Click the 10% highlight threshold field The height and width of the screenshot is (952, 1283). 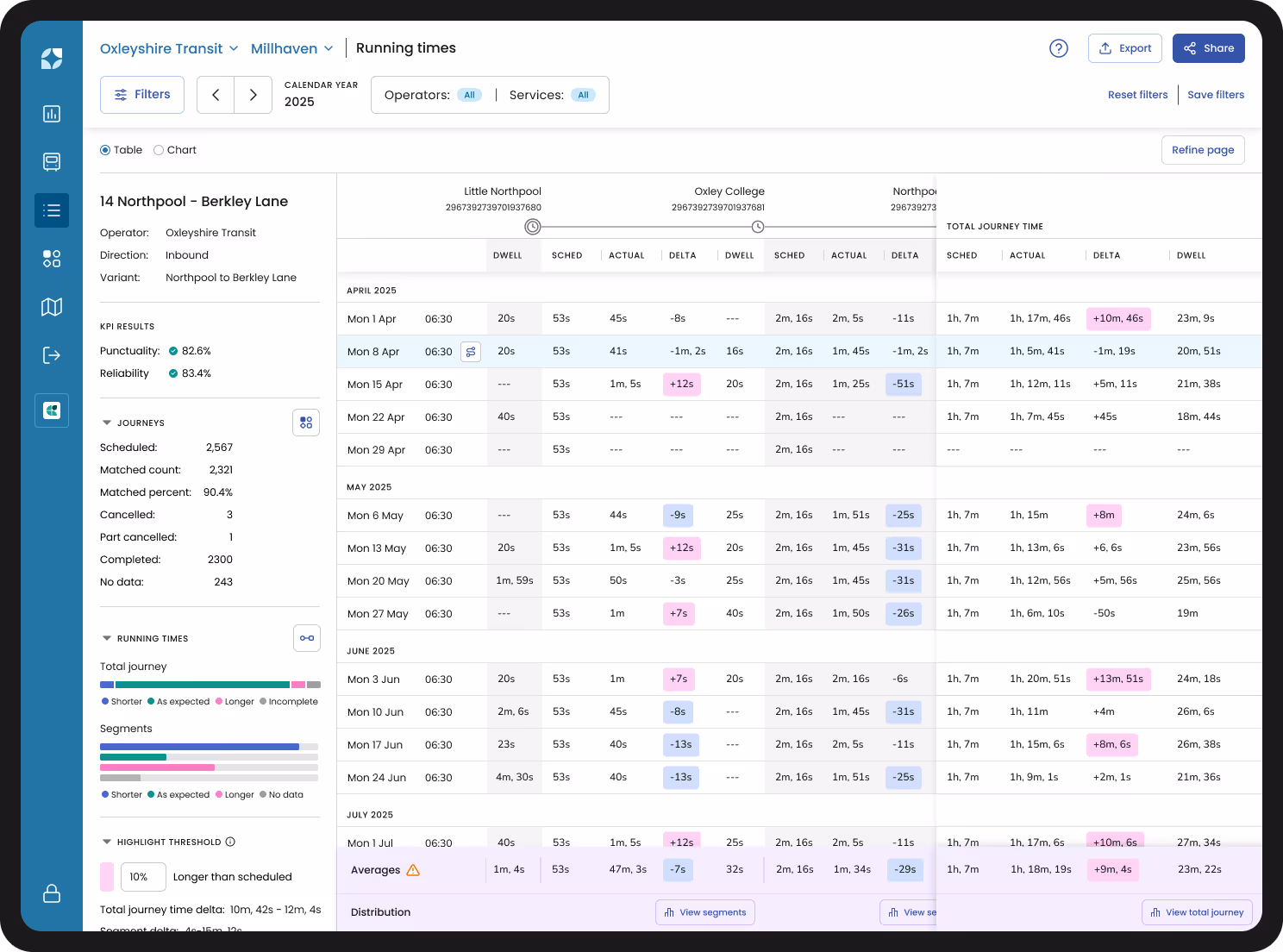pos(143,877)
